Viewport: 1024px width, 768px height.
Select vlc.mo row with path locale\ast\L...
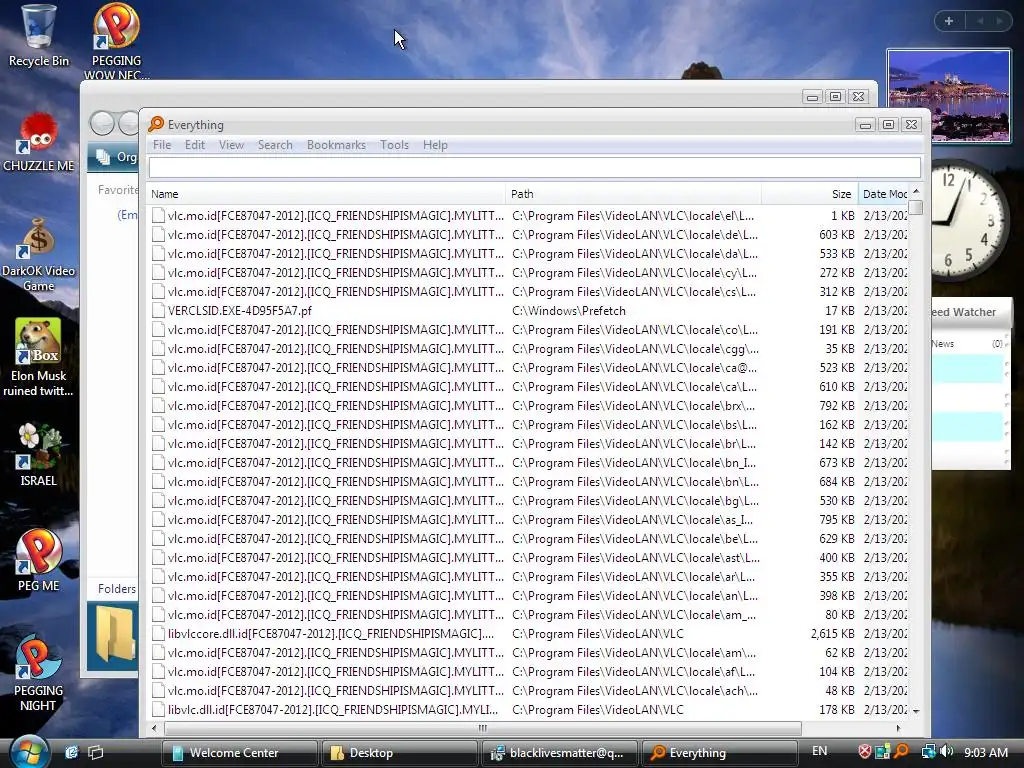pos(528,558)
